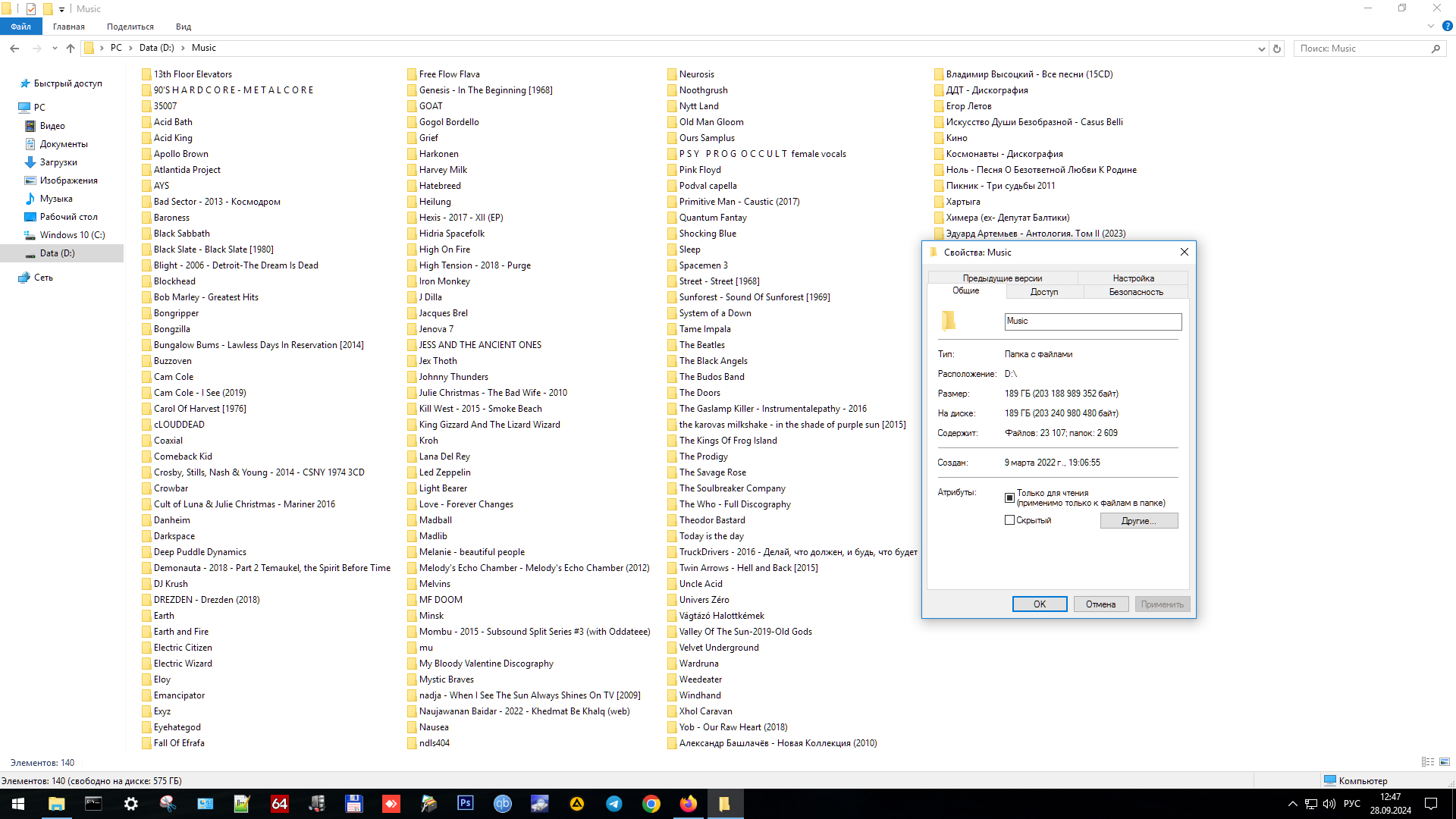Switch input language РУС indicator
This screenshot has height=819, width=1456.
[1352, 804]
